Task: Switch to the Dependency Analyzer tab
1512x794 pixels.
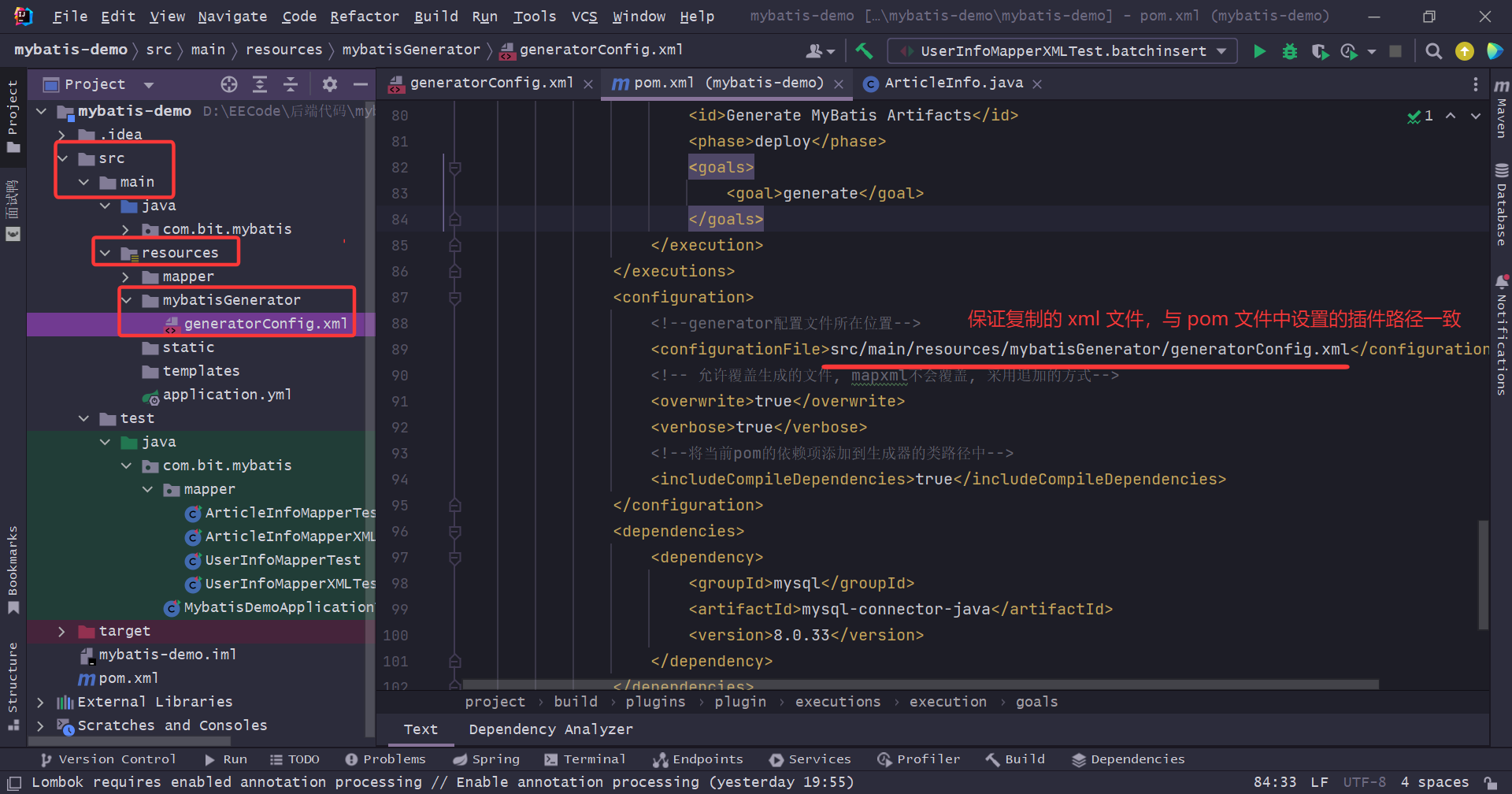Action: click(550, 729)
